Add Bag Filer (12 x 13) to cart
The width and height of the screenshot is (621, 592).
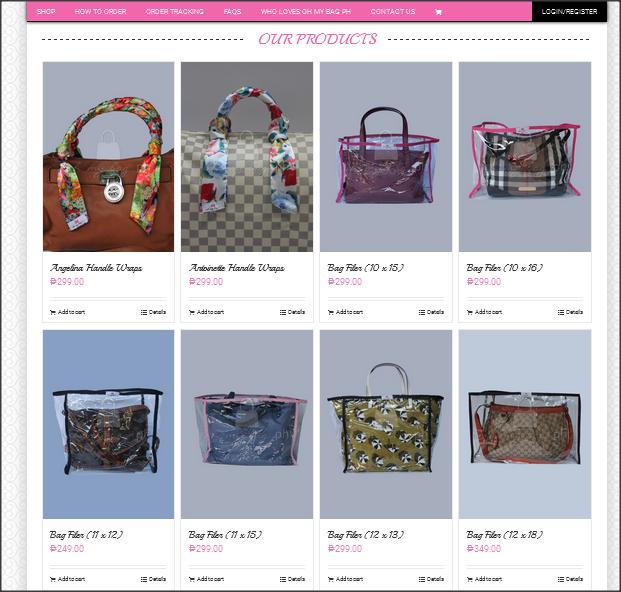click(x=345, y=579)
